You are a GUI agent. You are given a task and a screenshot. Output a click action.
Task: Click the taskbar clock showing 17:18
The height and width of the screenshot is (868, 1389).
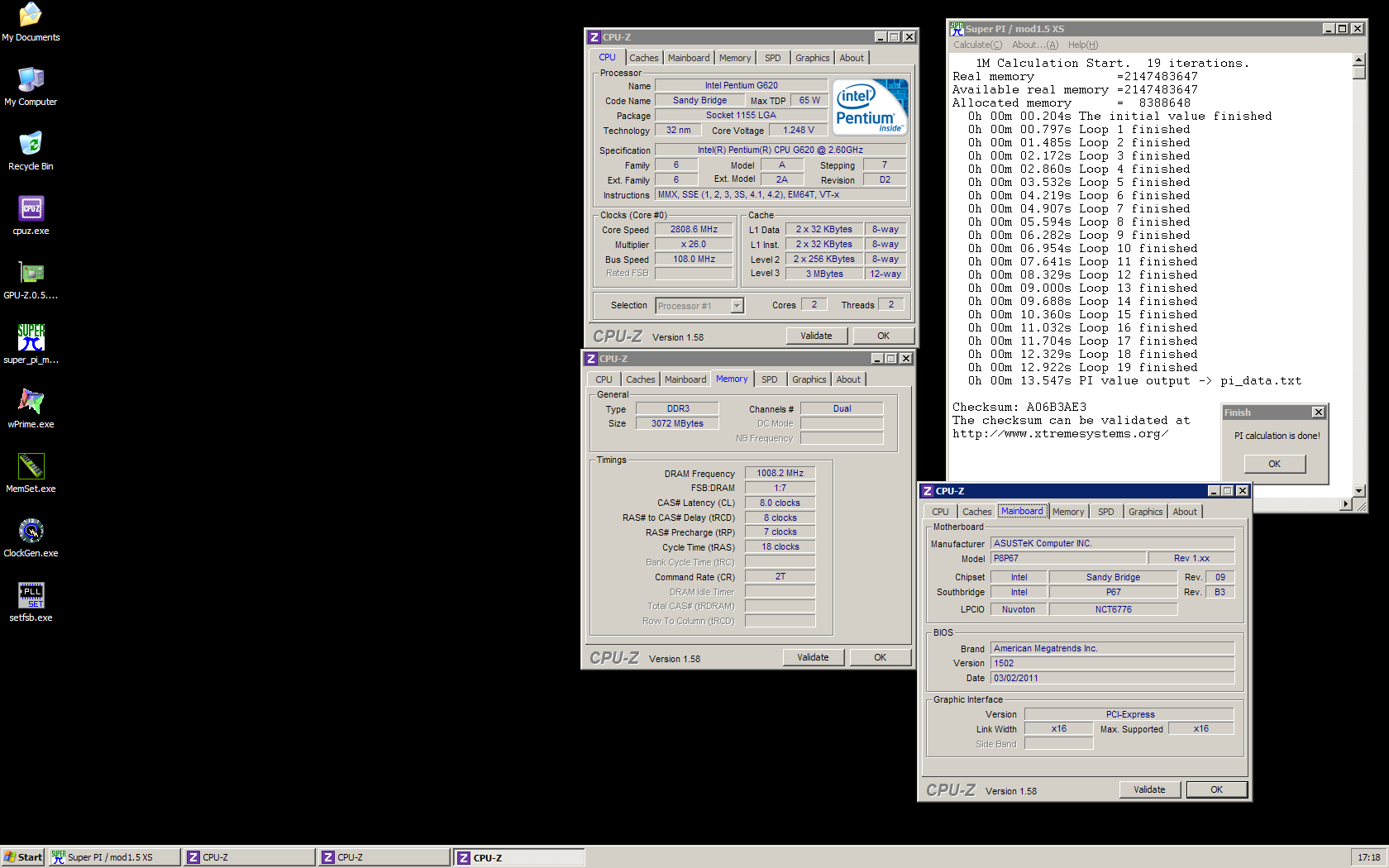tap(1368, 857)
